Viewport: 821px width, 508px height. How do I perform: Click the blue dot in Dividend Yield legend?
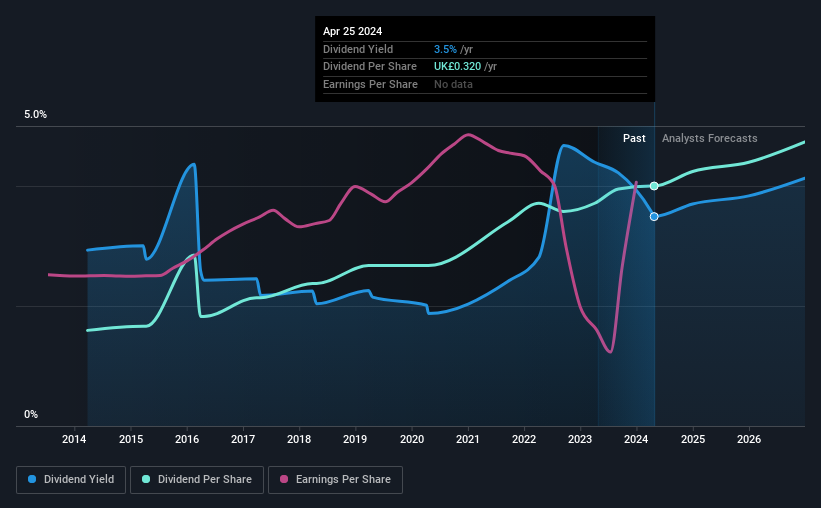point(32,479)
